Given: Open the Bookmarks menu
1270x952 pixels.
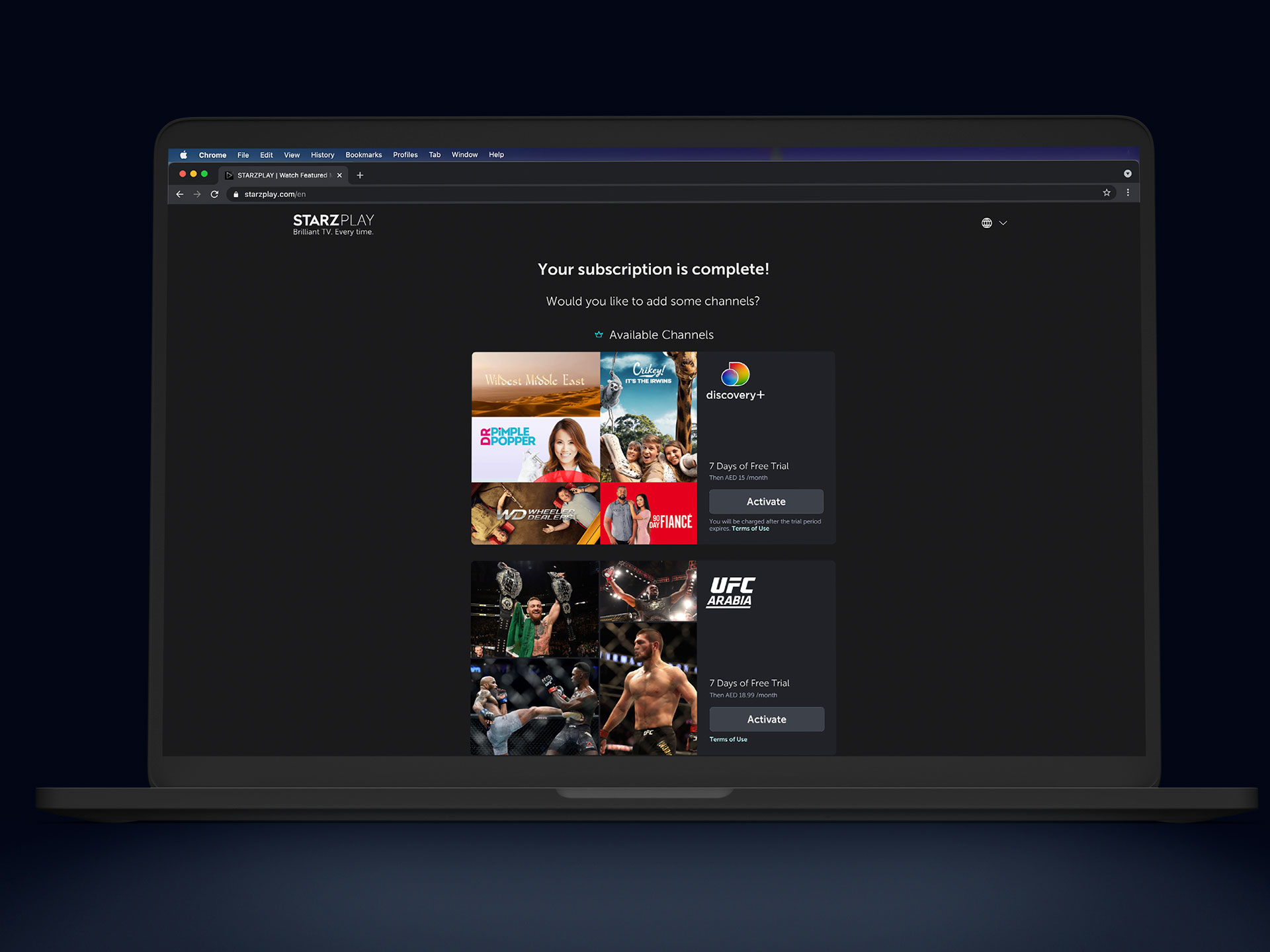Looking at the screenshot, I should coord(363,155).
